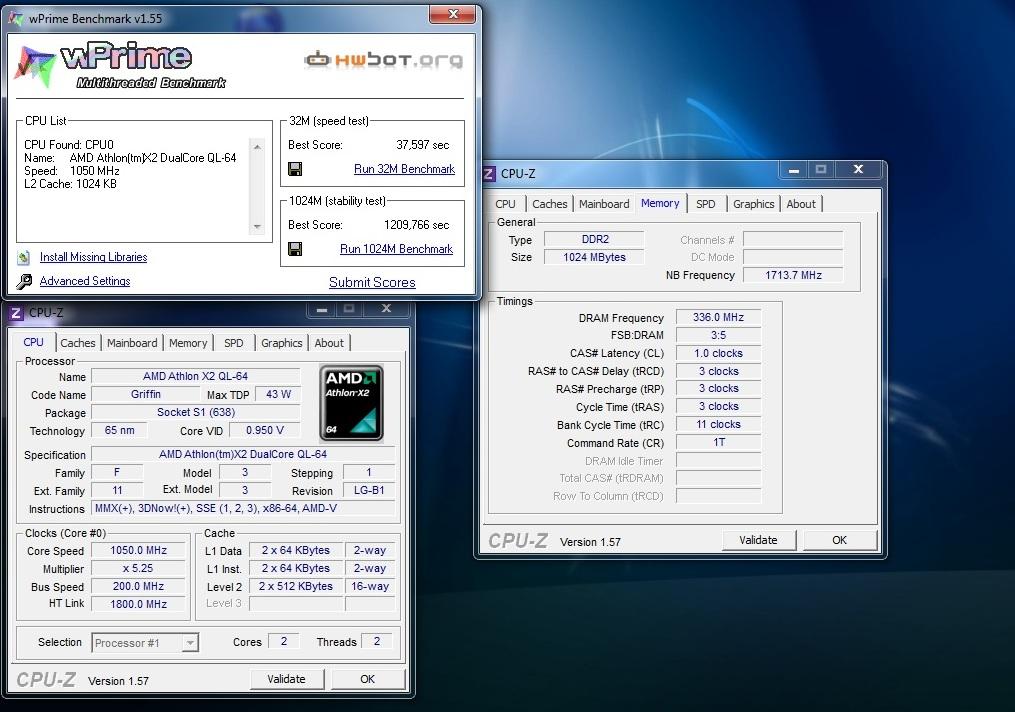1015x712 pixels.
Task: Open Advanced Settings link
Action: pyautogui.click(x=85, y=281)
